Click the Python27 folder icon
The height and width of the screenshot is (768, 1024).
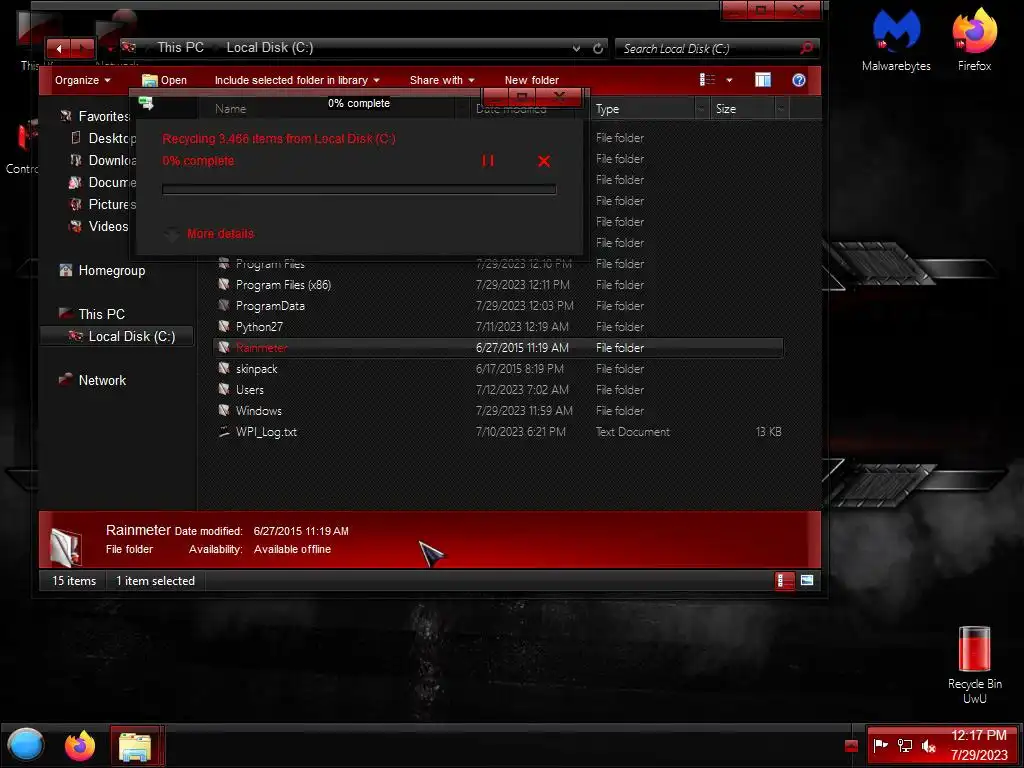pyautogui.click(x=224, y=327)
